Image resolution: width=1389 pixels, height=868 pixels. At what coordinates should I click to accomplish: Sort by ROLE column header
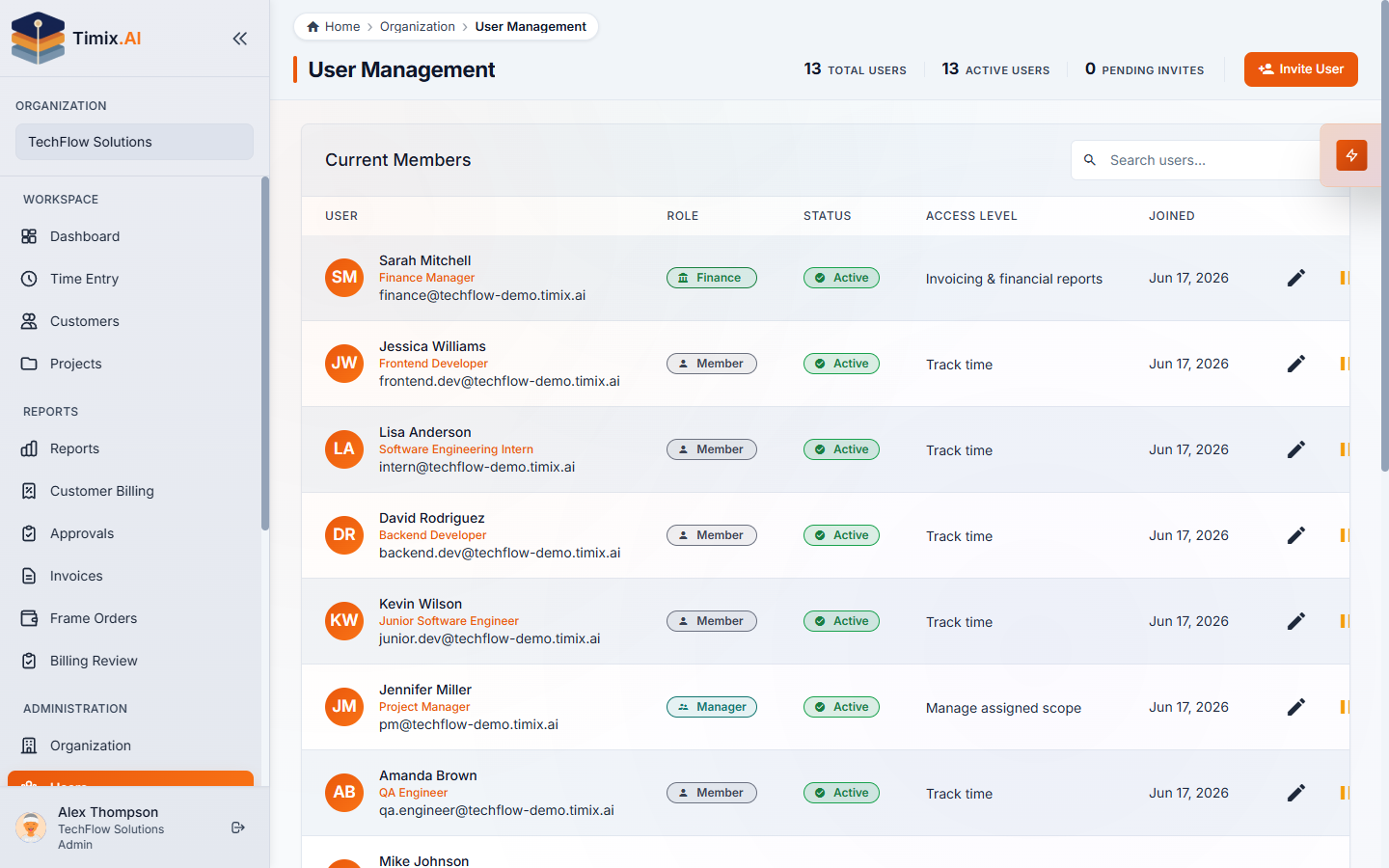[683, 216]
